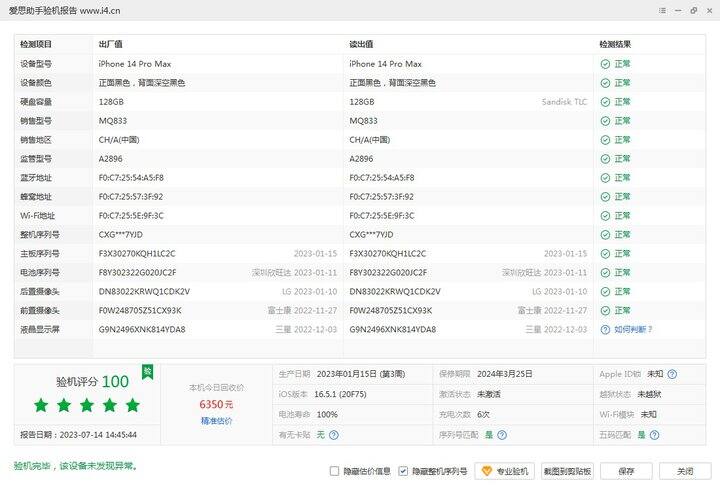
Task: Click the check icon in 监管型号 row
Action: pyautogui.click(x=605, y=158)
